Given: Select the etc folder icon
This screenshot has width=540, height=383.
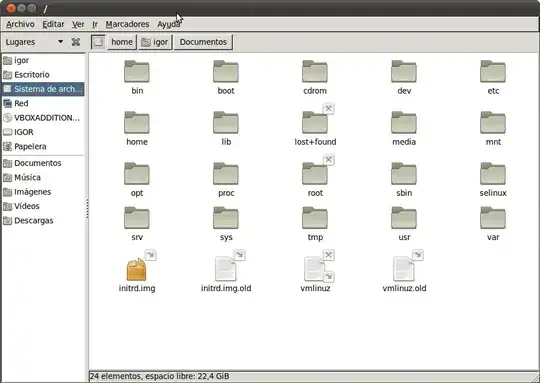Looking at the screenshot, I should (x=493, y=72).
